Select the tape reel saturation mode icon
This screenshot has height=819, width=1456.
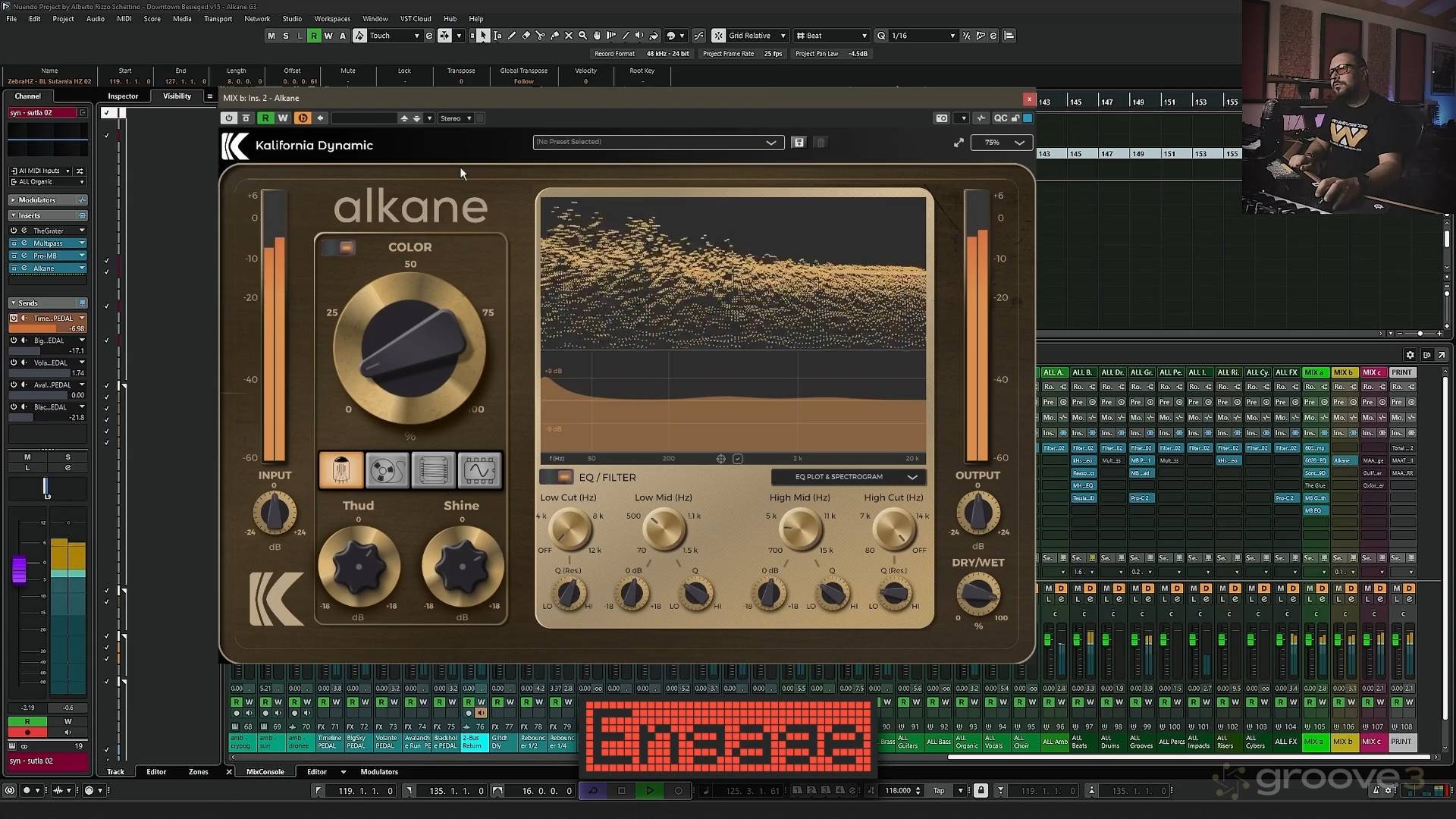[x=387, y=471]
